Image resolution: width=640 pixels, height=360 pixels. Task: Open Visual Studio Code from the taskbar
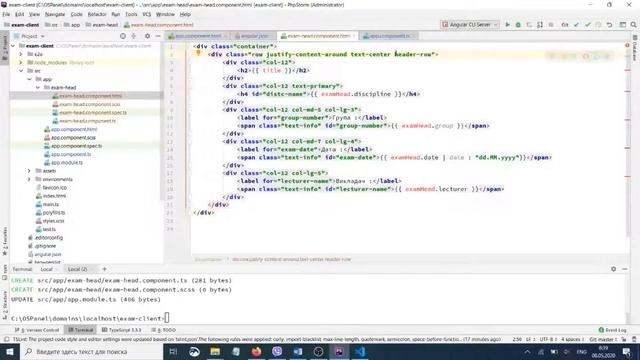(360, 351)
